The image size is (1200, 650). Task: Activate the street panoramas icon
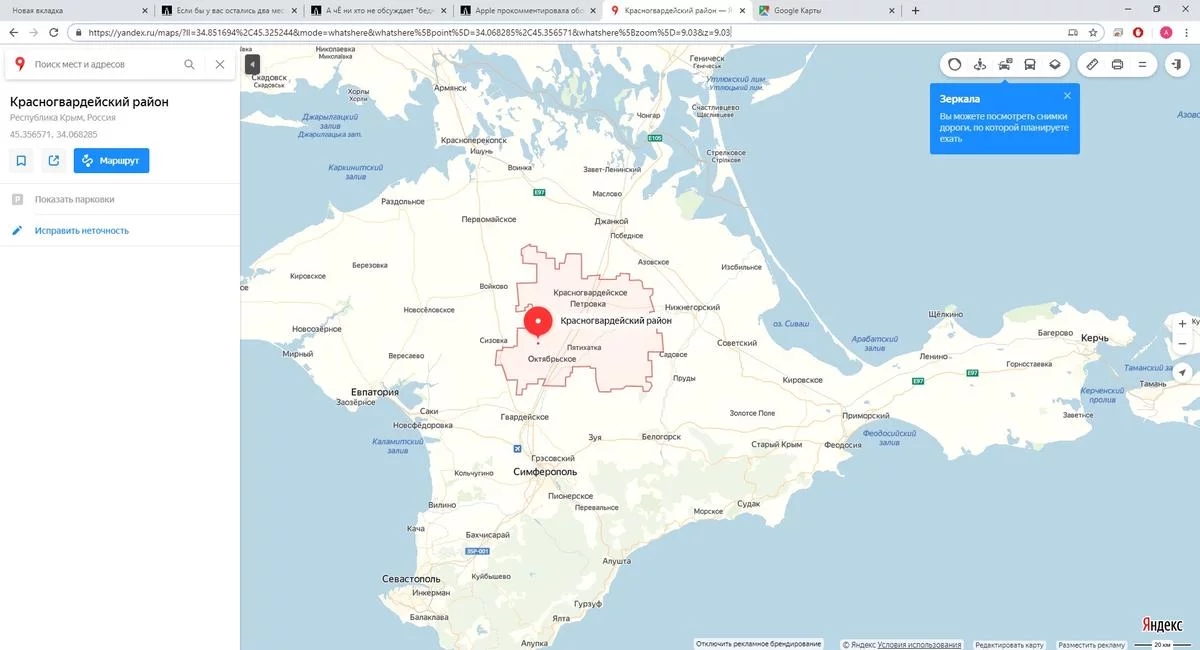[980, 64]
